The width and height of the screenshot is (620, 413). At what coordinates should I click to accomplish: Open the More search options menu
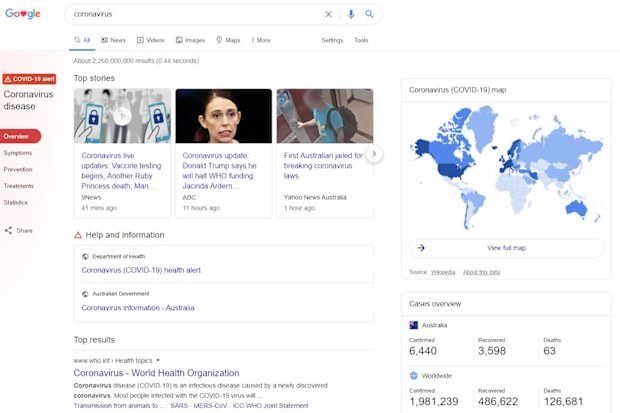261,40
